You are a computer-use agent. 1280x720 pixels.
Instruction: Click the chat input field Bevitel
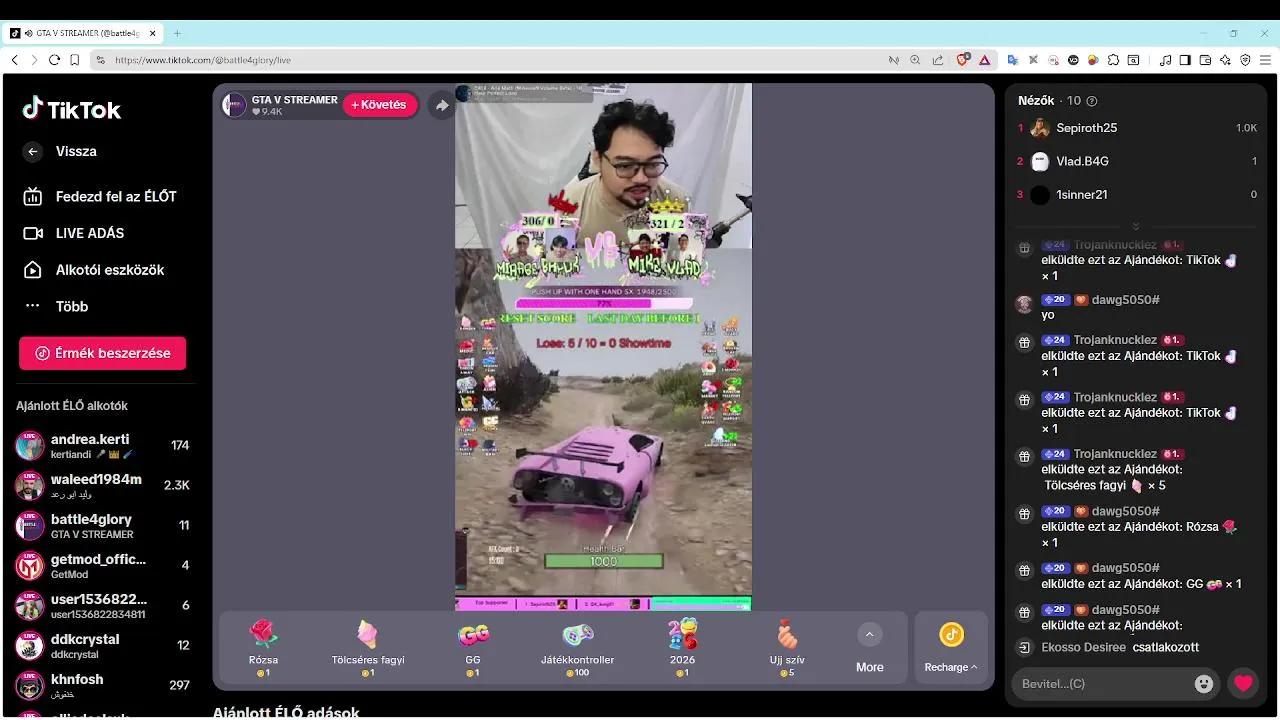click(1102, 684)
